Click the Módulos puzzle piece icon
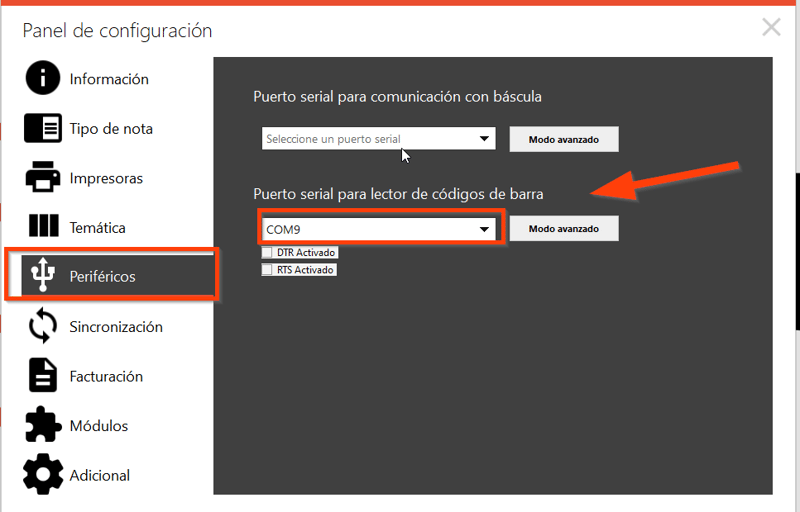 43,424
